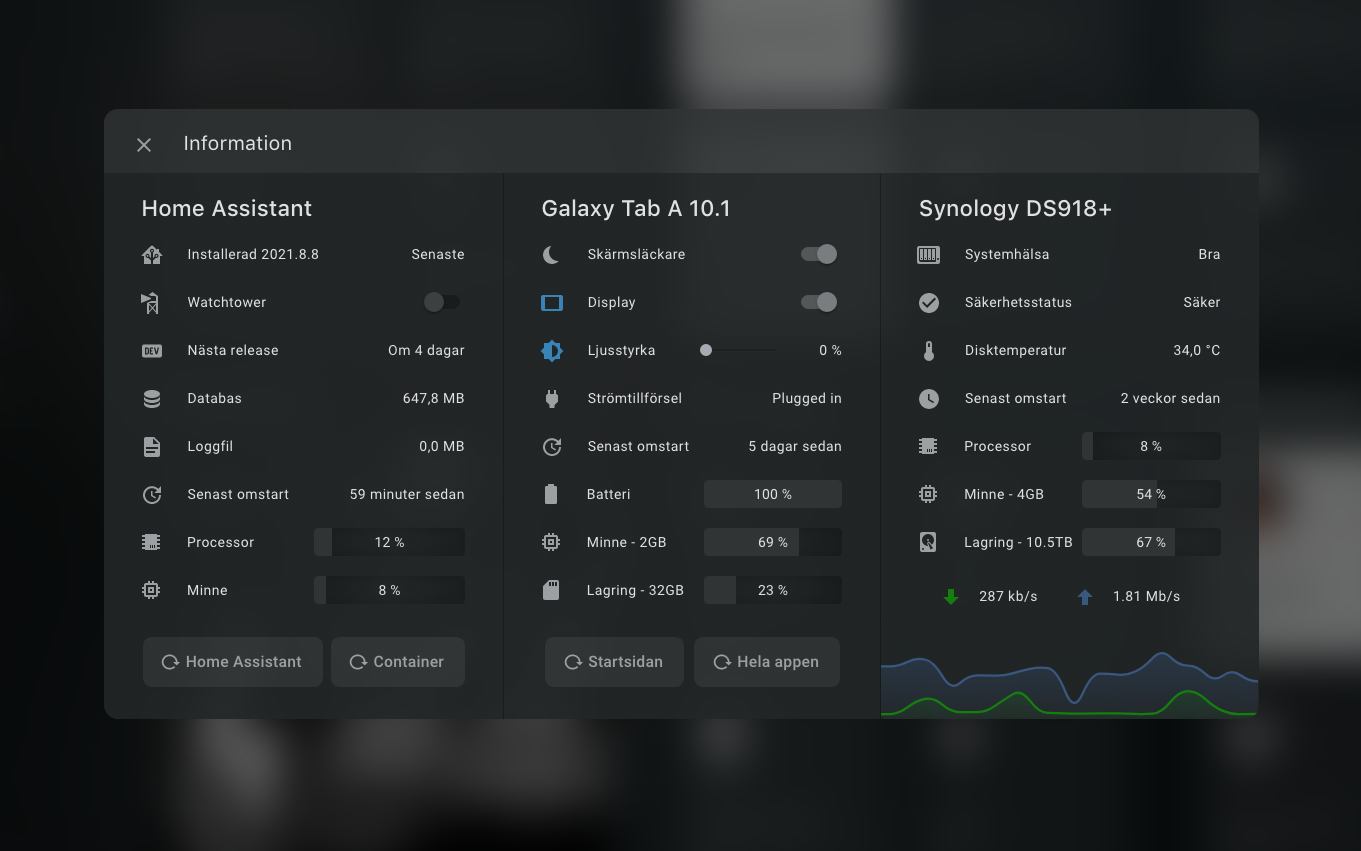
Task: Click the hard disk icon by Lagring - 10.5TB
Action: click(929, 543)
